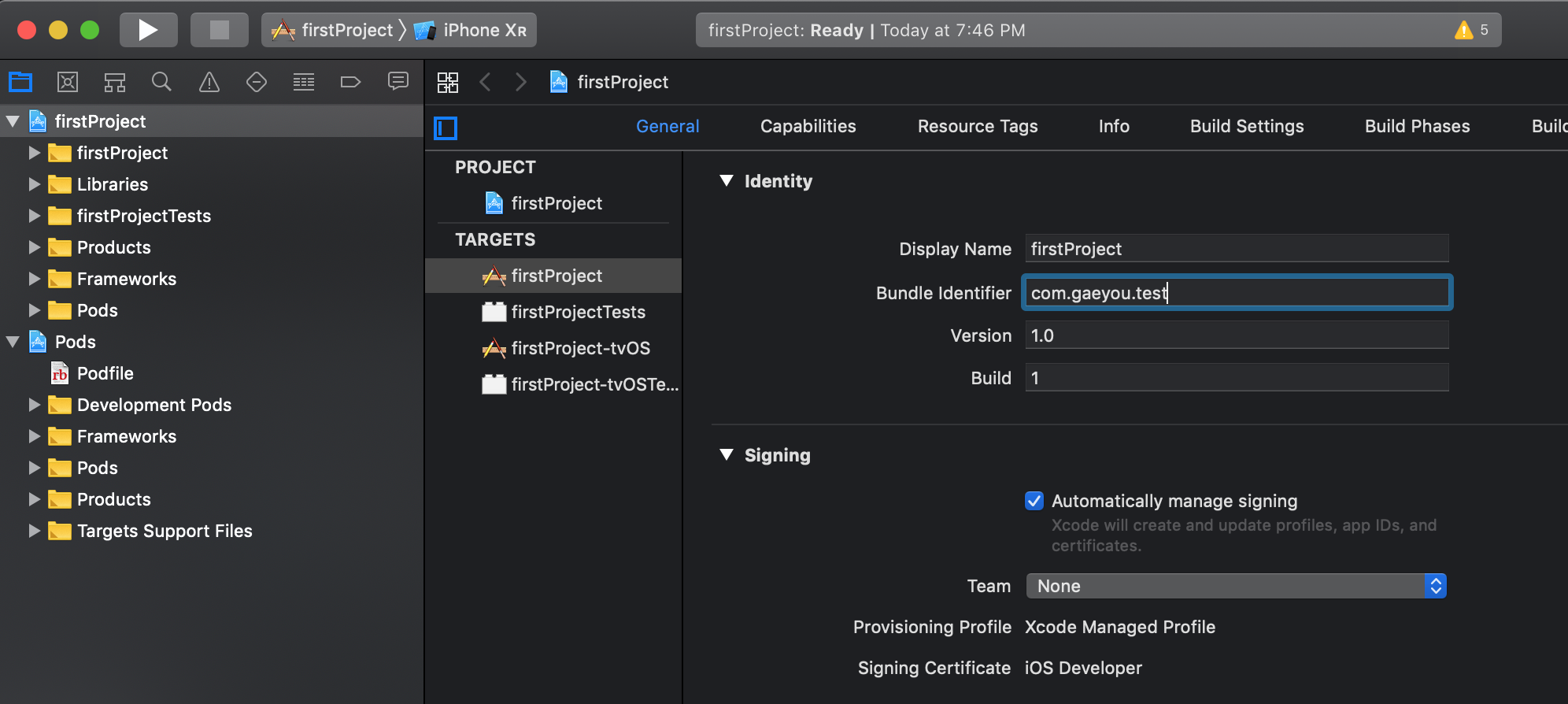Go back in editor history
Screen dimensions: 1568x704
click(x=486, y=82)
